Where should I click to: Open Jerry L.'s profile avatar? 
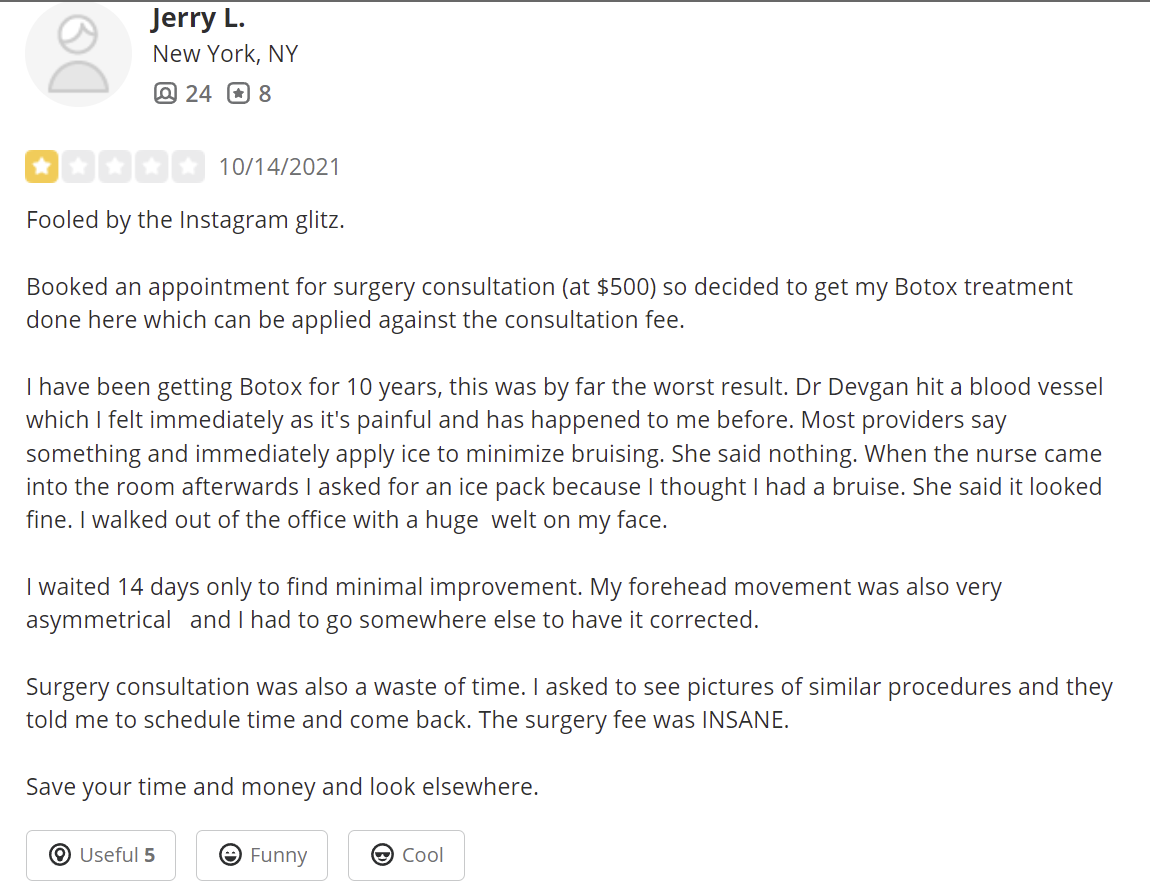tap(78, 55)
